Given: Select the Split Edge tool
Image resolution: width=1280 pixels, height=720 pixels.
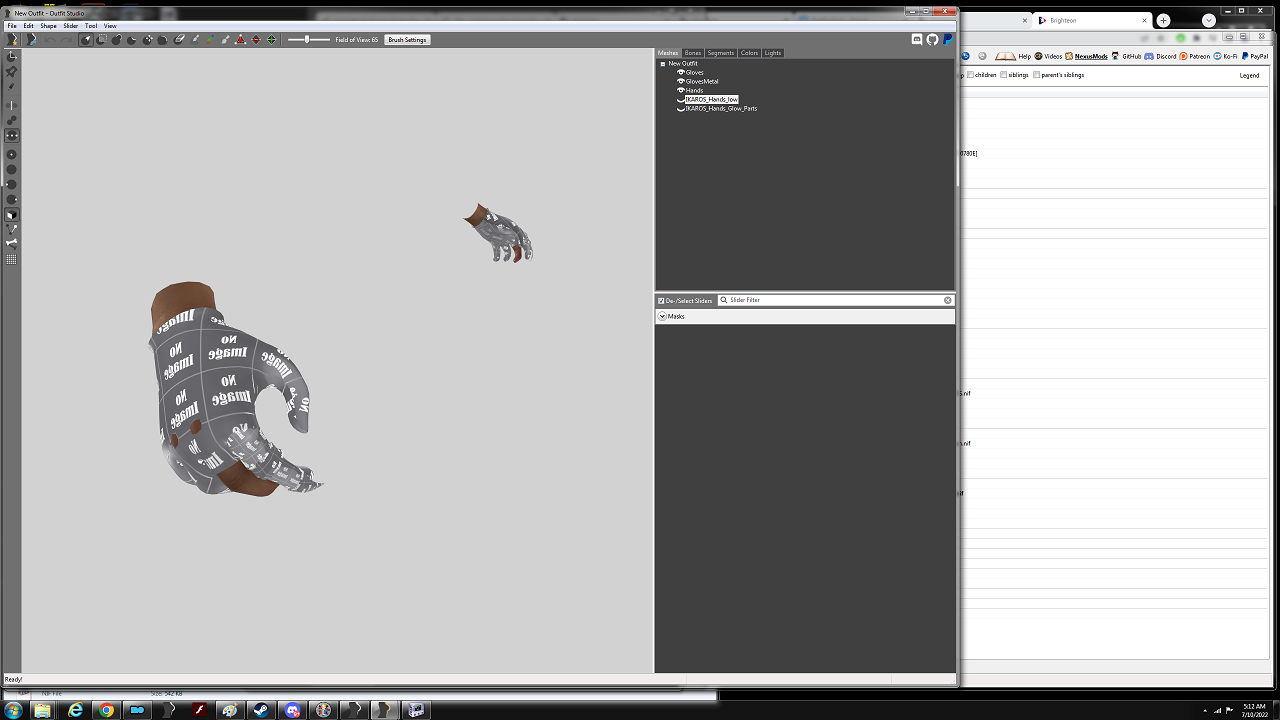Looking at the screenshot, I should point(272,40).
